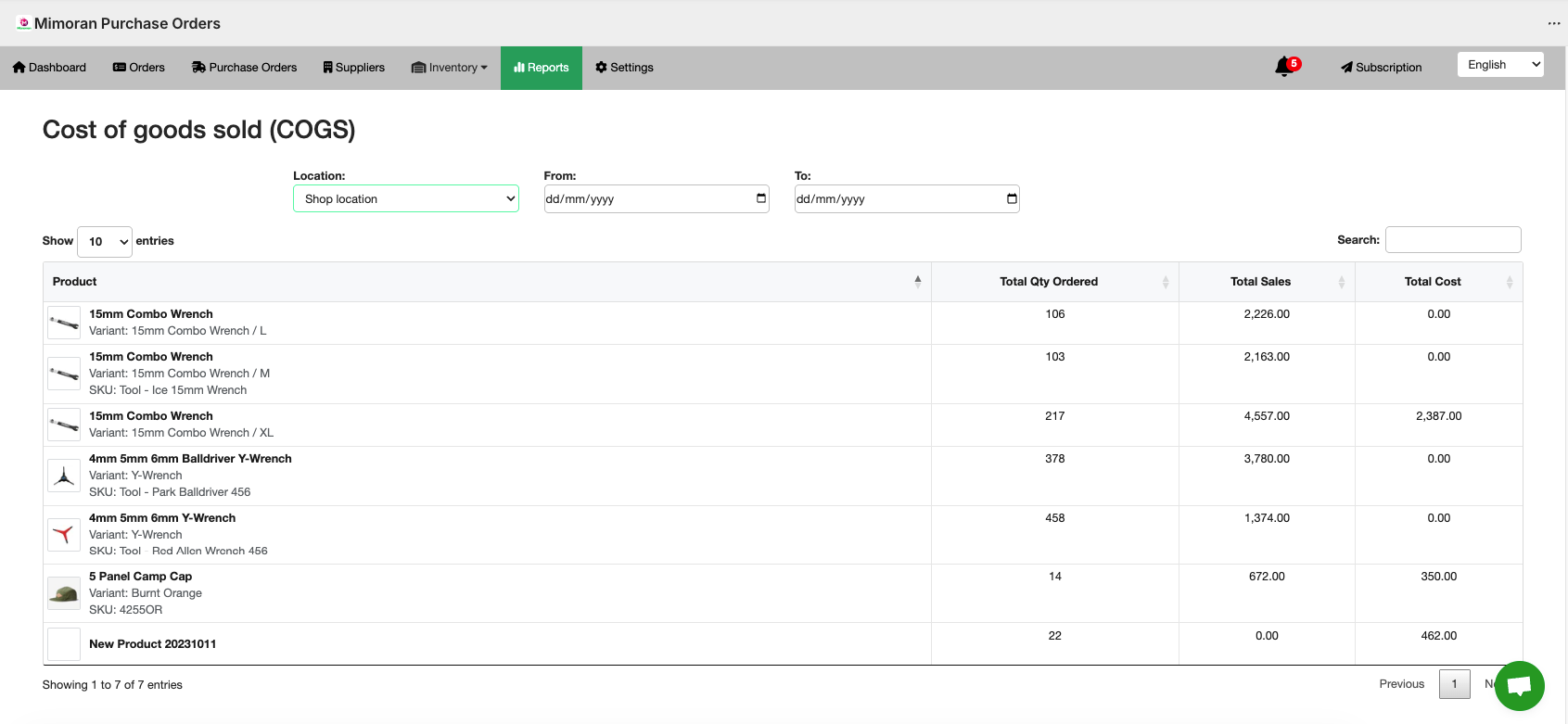This screenshot has height=724, width=1568.
Task: Click the 5 Panel Camp Cap thumbnail
Action: click(x=64, y=593)
